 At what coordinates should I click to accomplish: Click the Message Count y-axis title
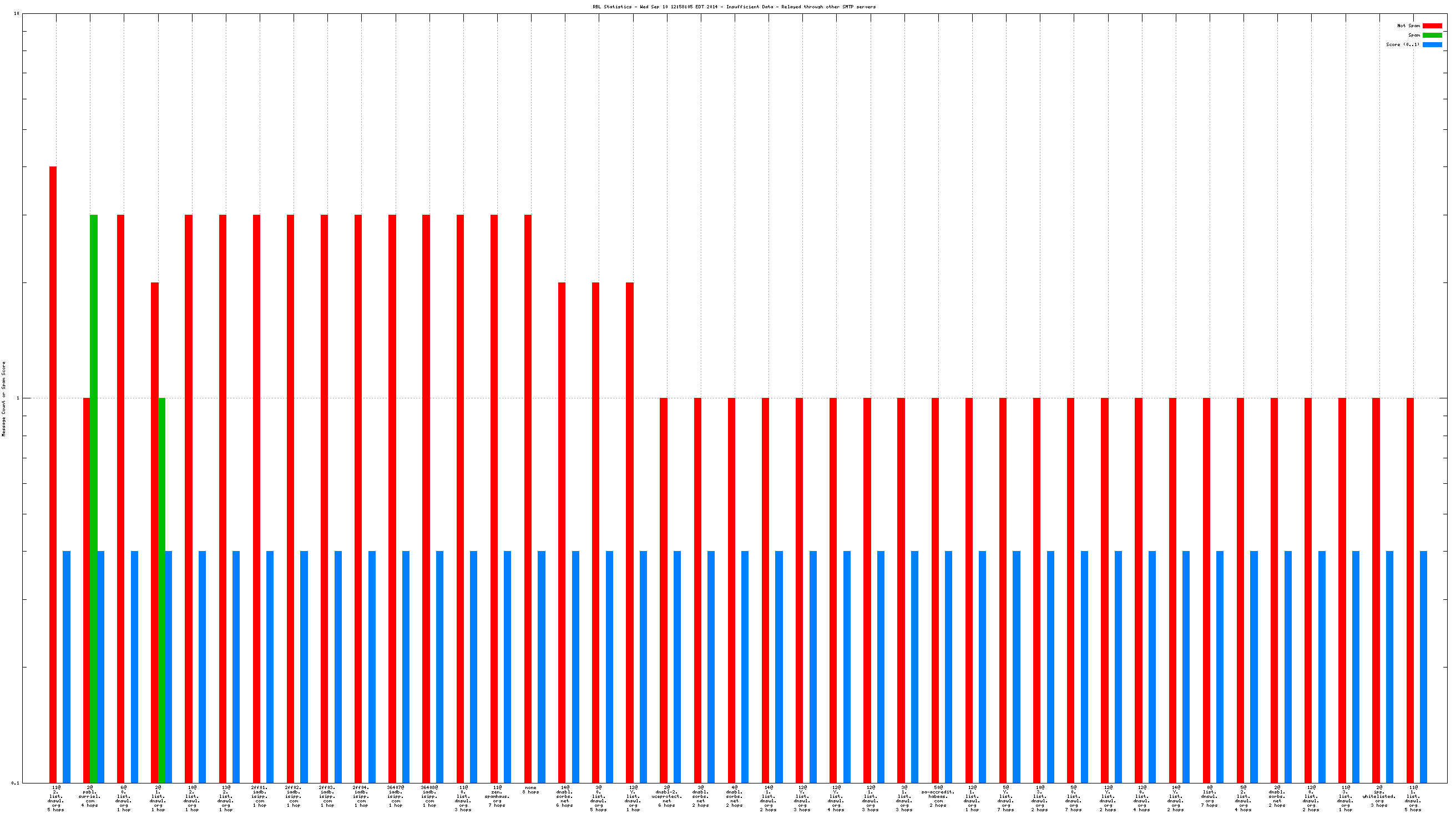click(x=4, y=398)
